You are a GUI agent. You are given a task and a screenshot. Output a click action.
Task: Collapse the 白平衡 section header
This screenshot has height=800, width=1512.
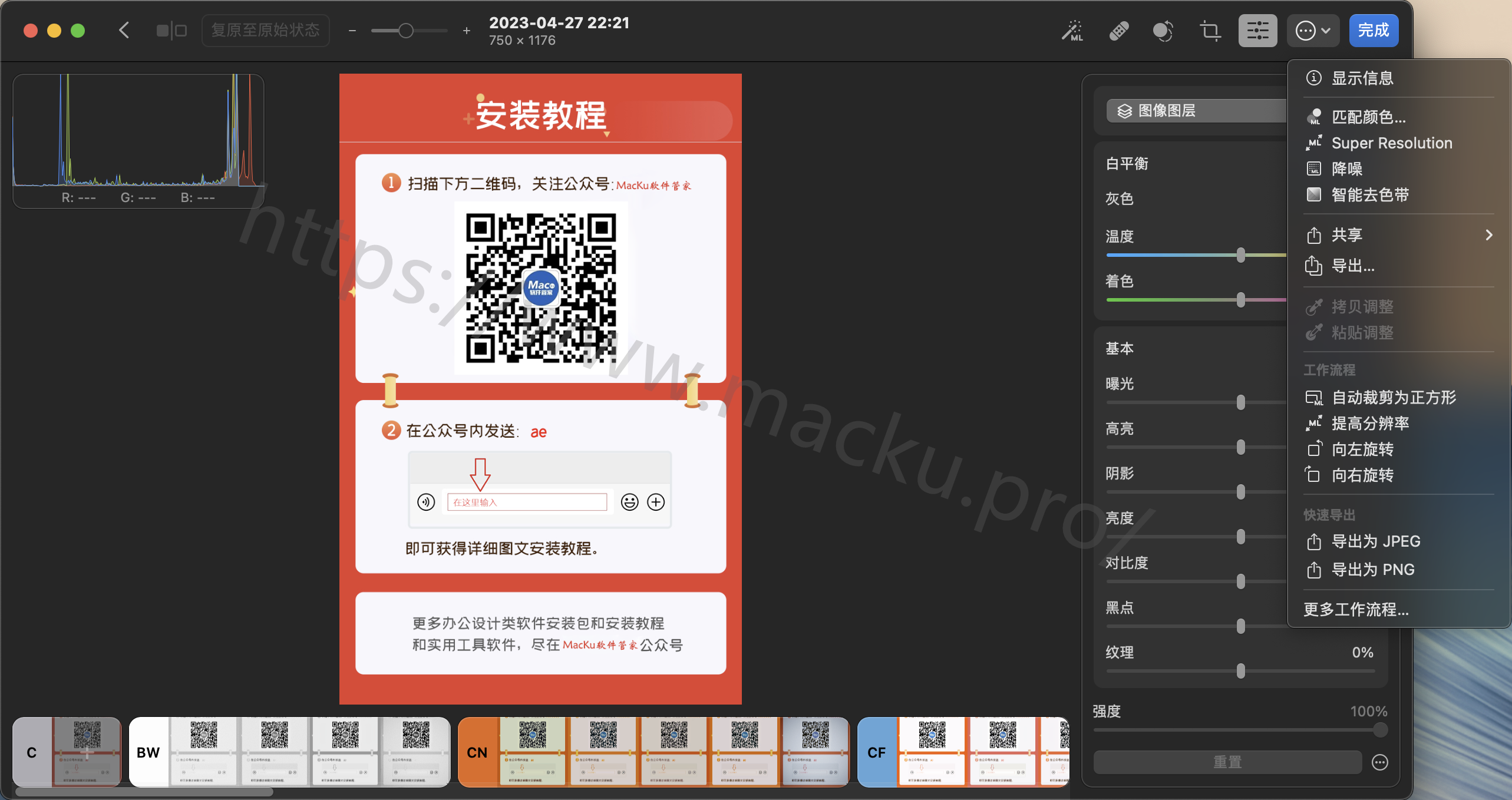click(1127, 164)
